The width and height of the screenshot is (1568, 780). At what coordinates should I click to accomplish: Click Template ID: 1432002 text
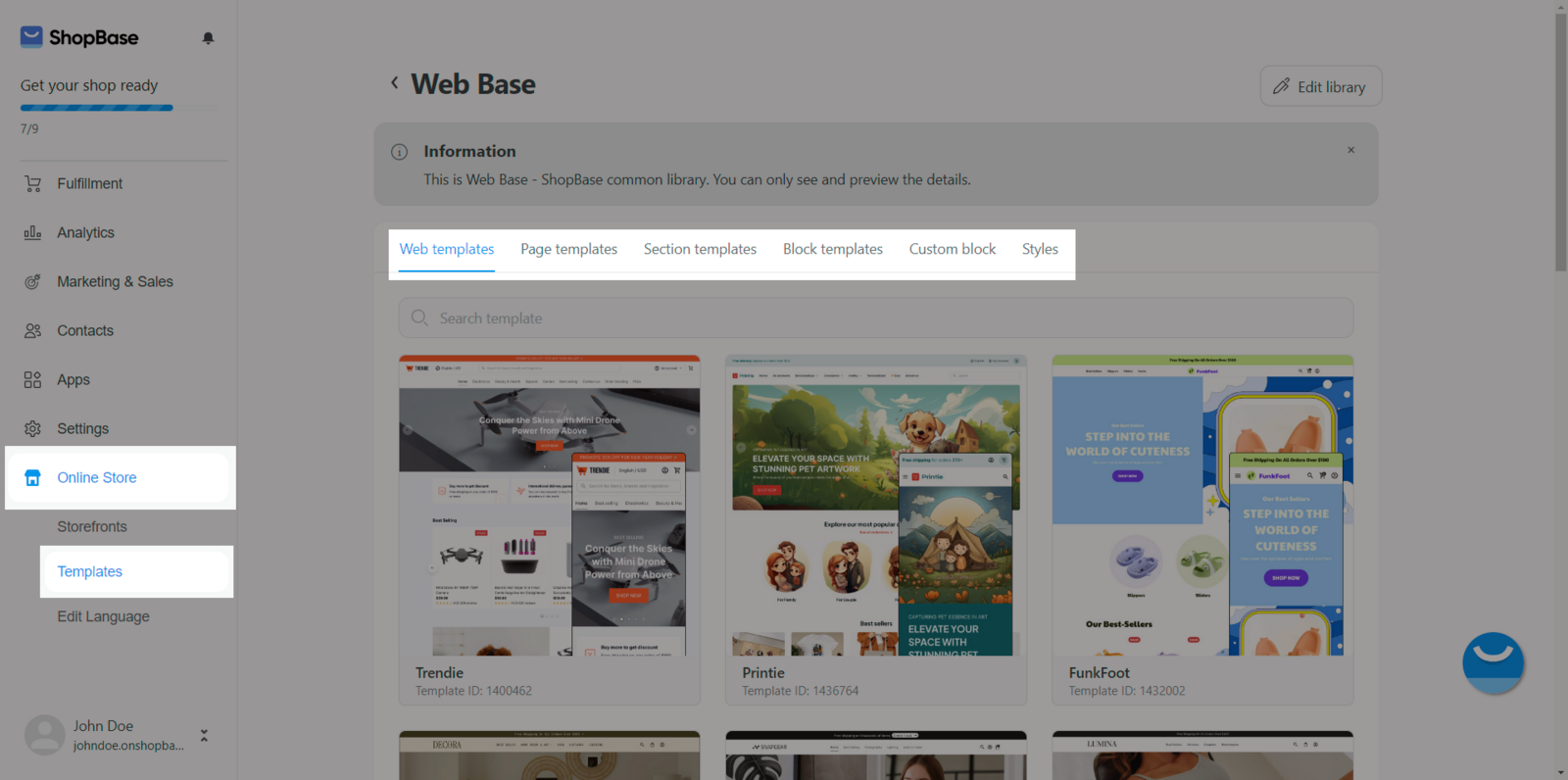coord(1127,691)
